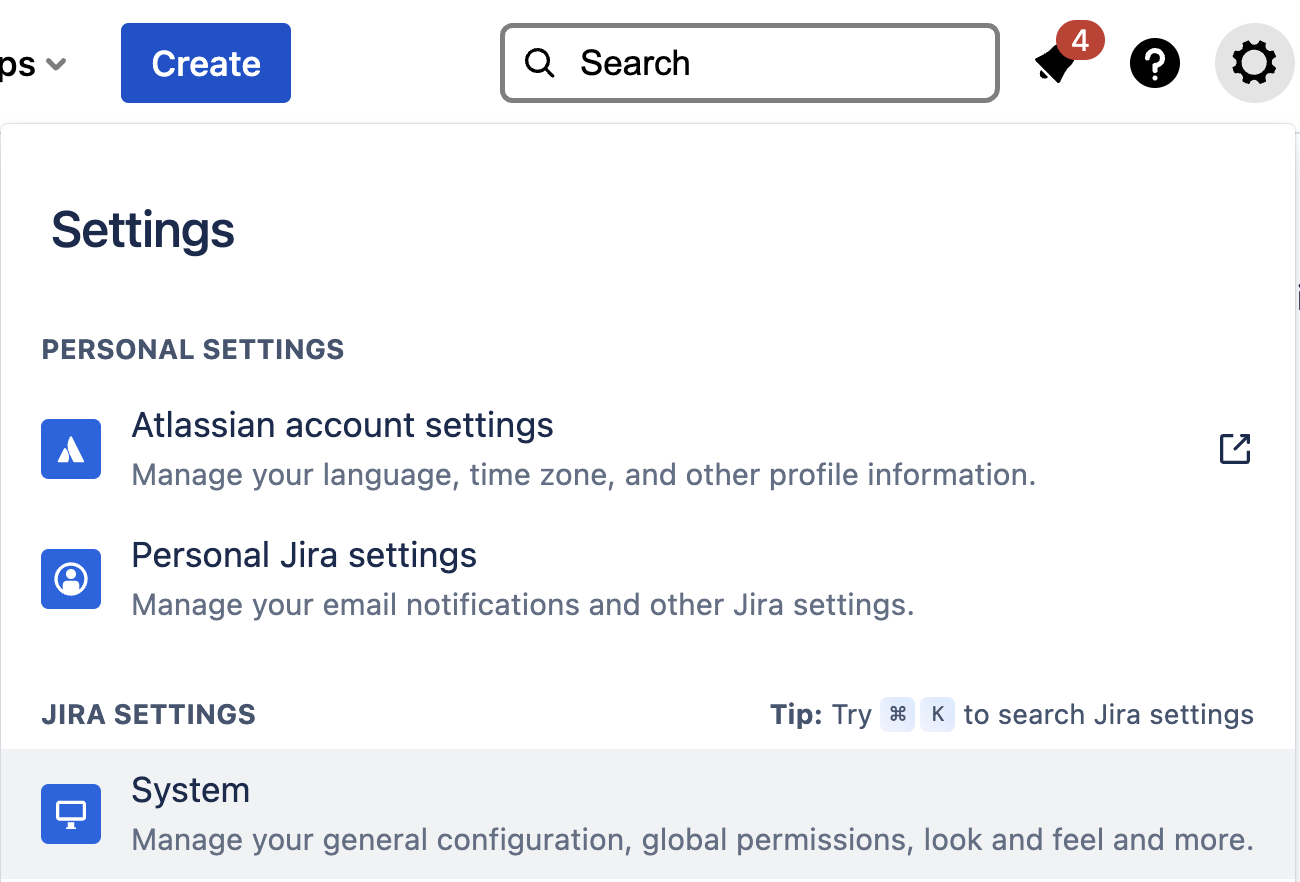The width and height of the screenshot is (1300, 882).
Task: Click the Settings gear icon
Action: click(x=1254, y=62)
